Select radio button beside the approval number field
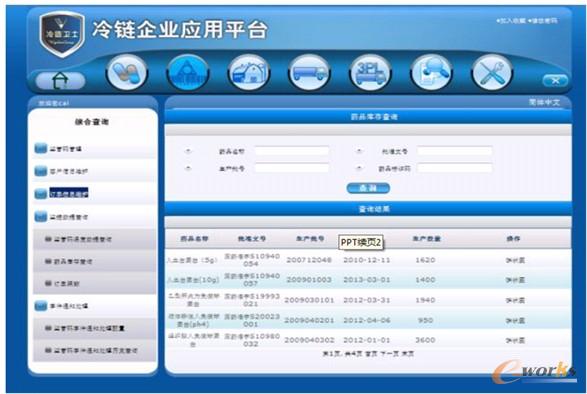The width and height of the screenshot is (587, 394). (x=359, y=151)
